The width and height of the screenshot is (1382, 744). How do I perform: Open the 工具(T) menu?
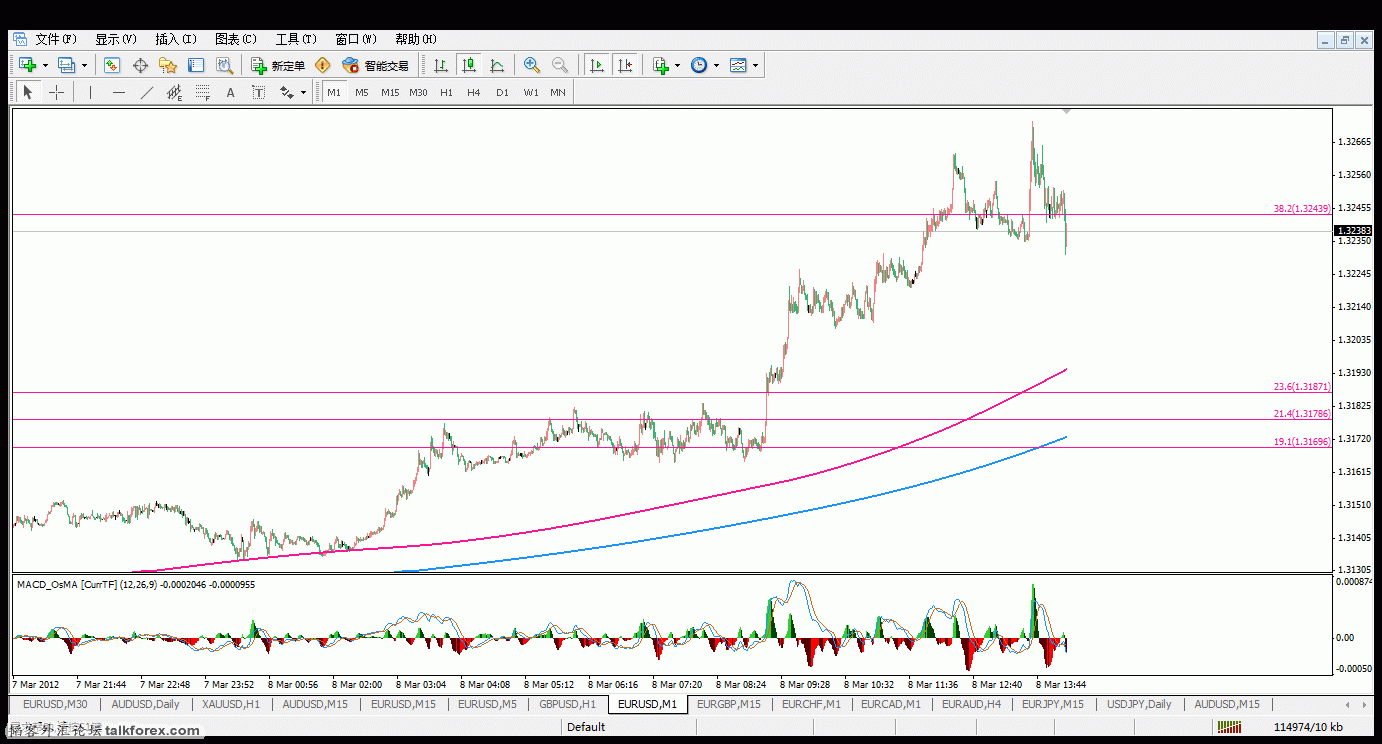(296, 39)
